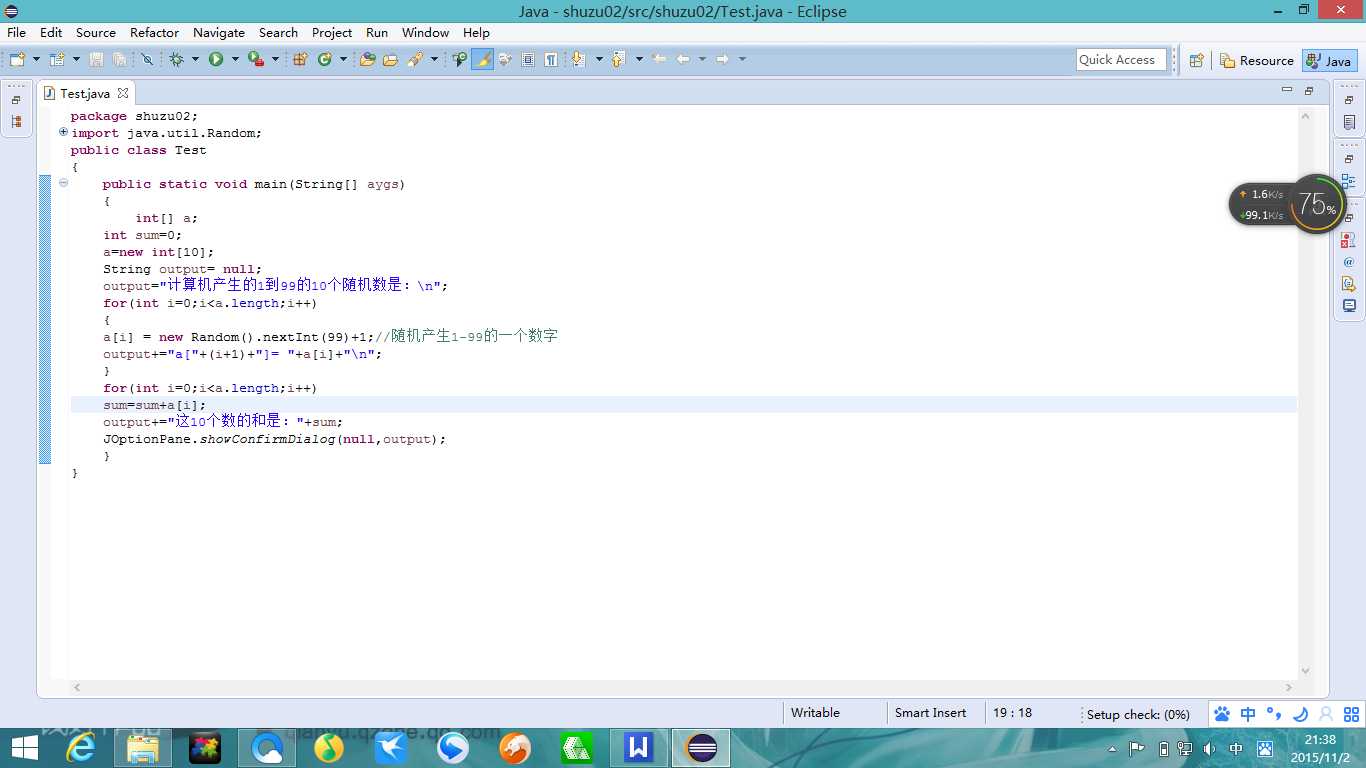Click the Save All icon

point(119,59)
